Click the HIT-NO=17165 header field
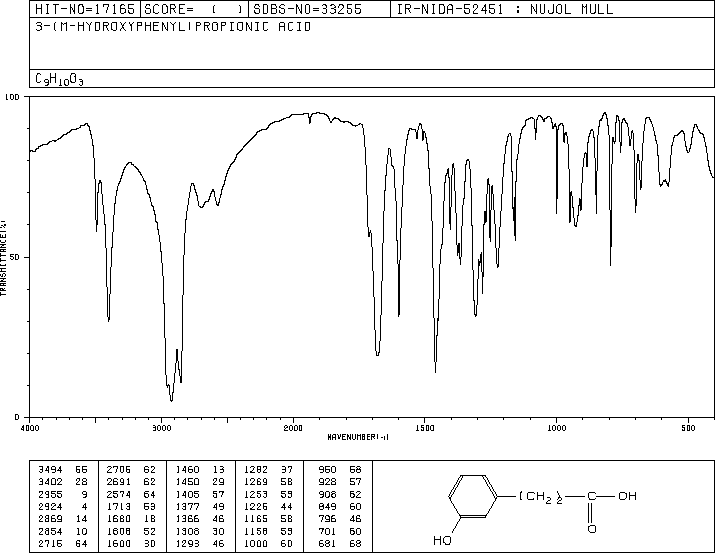 coord(85,9)
